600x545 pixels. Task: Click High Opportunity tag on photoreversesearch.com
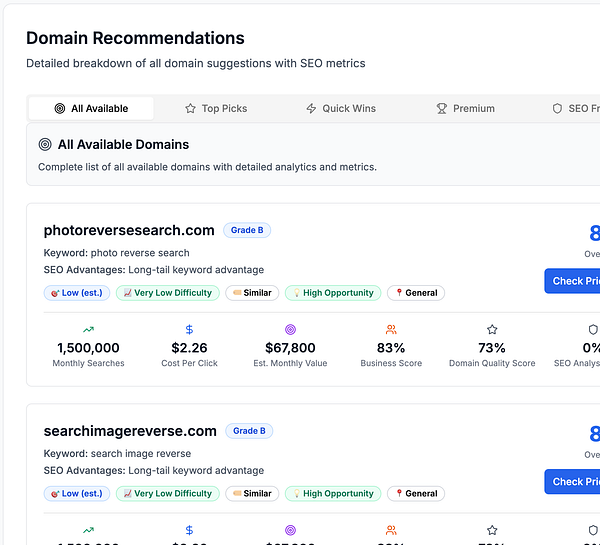click(333, 293)
